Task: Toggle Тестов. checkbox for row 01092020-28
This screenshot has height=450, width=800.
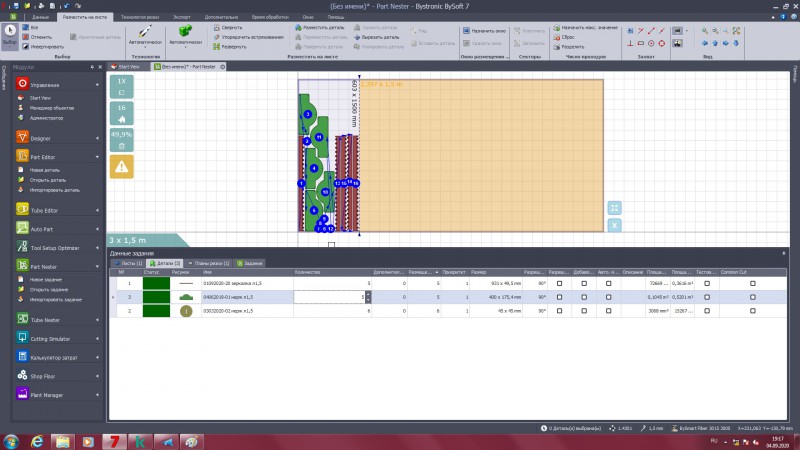Action: tap(707, 283)
